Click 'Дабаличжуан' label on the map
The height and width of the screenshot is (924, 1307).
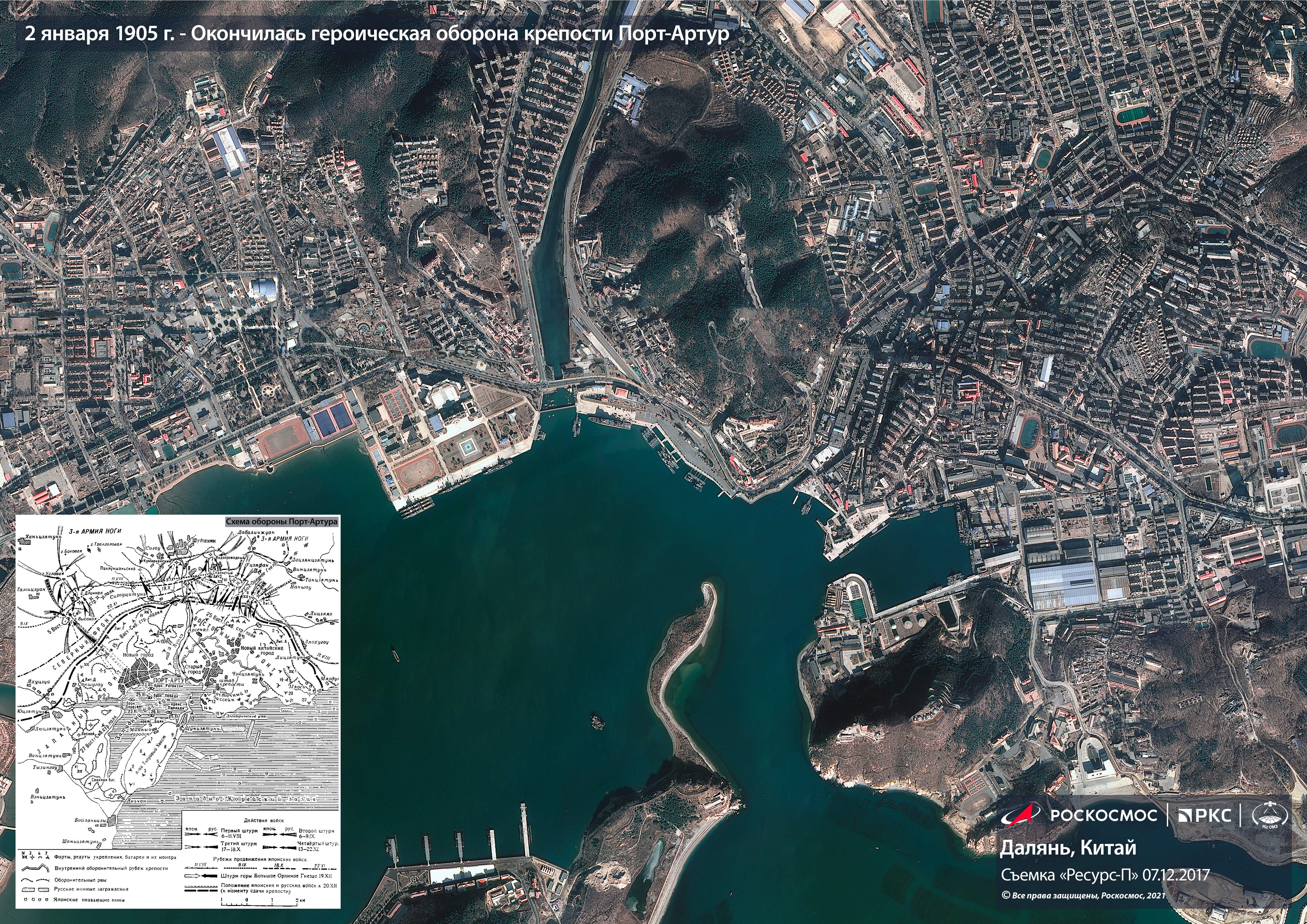(x=256, y=533)
